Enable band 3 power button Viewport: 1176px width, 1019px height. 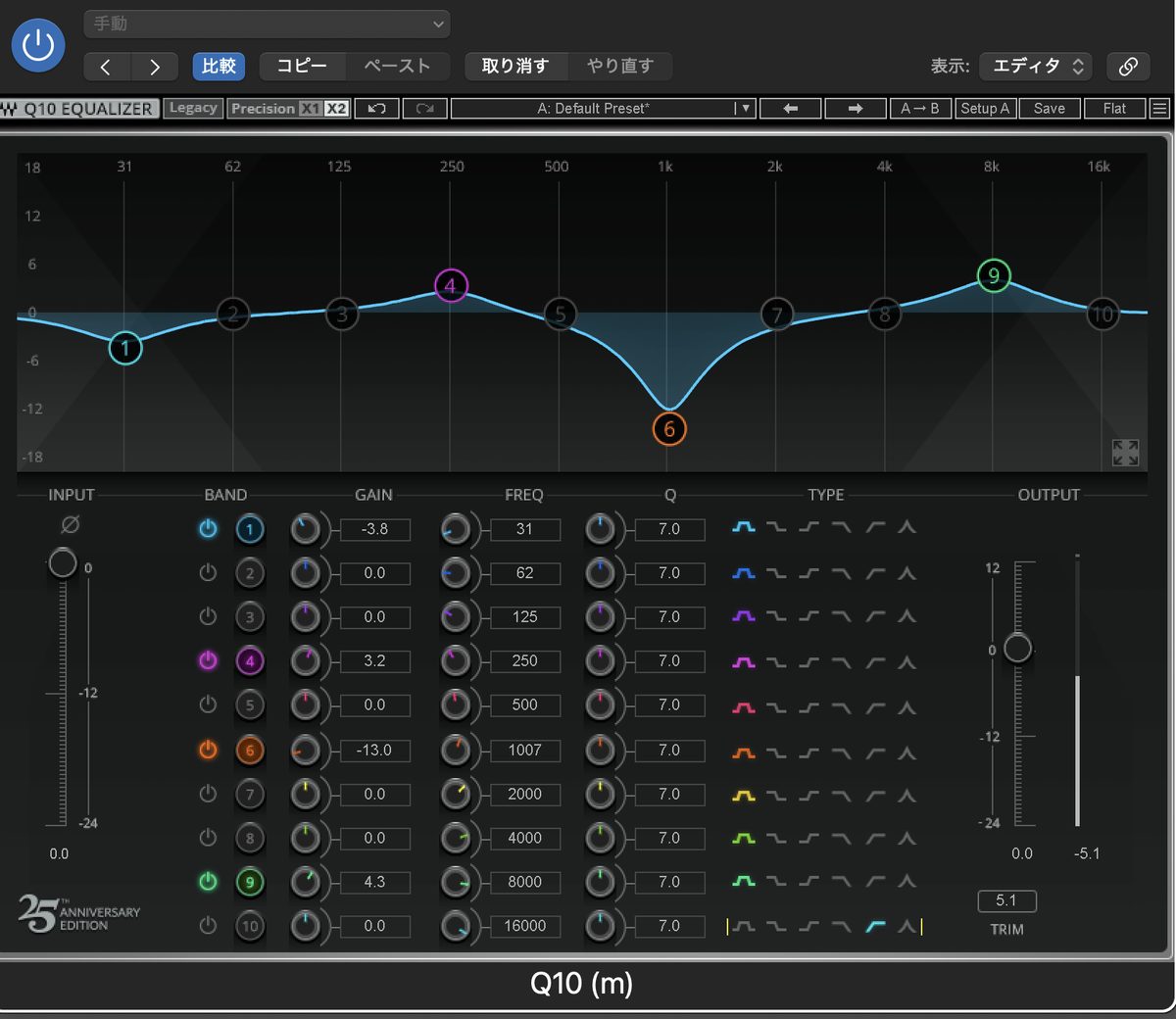[x=208, y=617]
